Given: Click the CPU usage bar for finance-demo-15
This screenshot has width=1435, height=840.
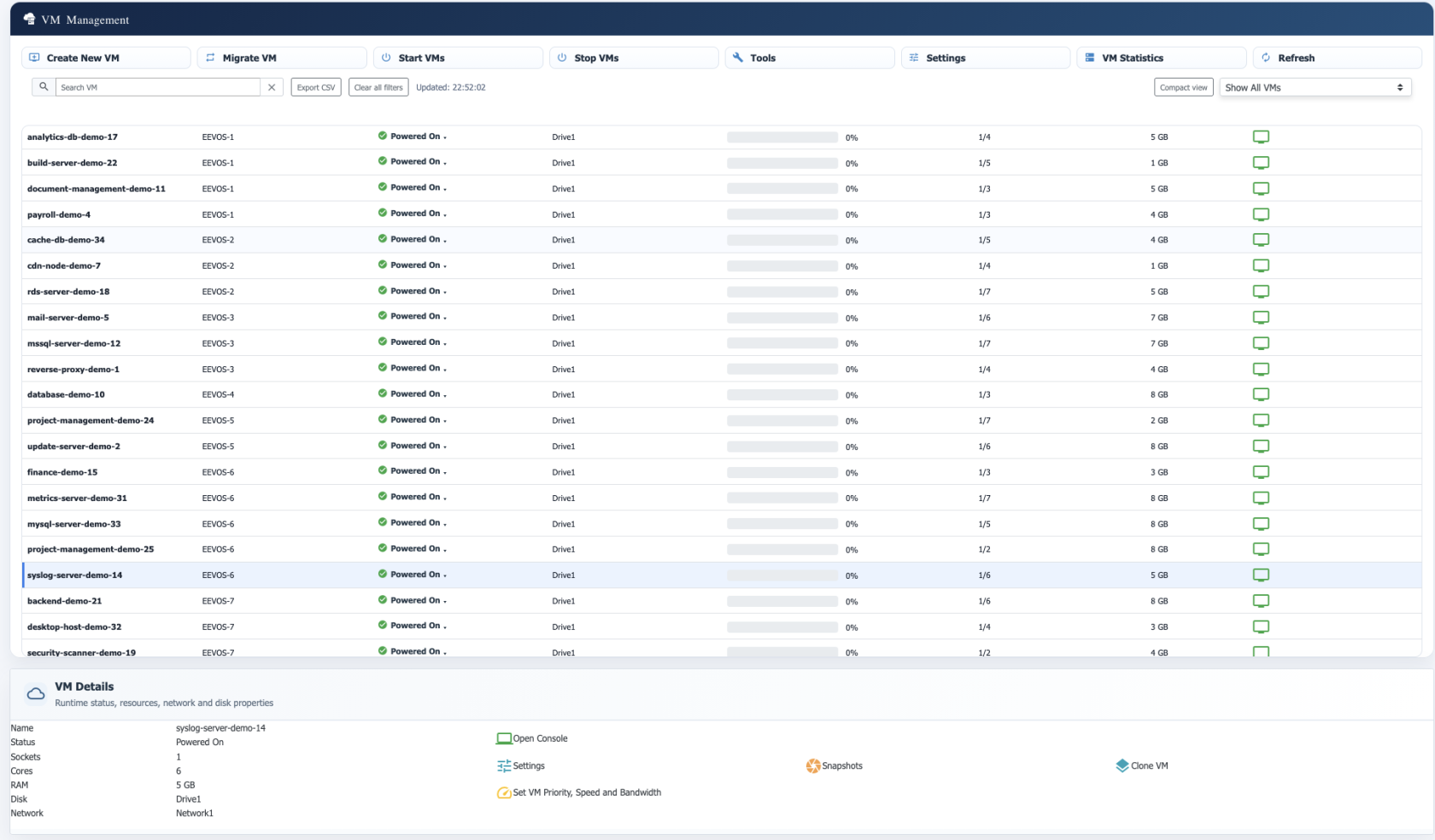Looking at the screenshot, I should [x=781, y=472].
